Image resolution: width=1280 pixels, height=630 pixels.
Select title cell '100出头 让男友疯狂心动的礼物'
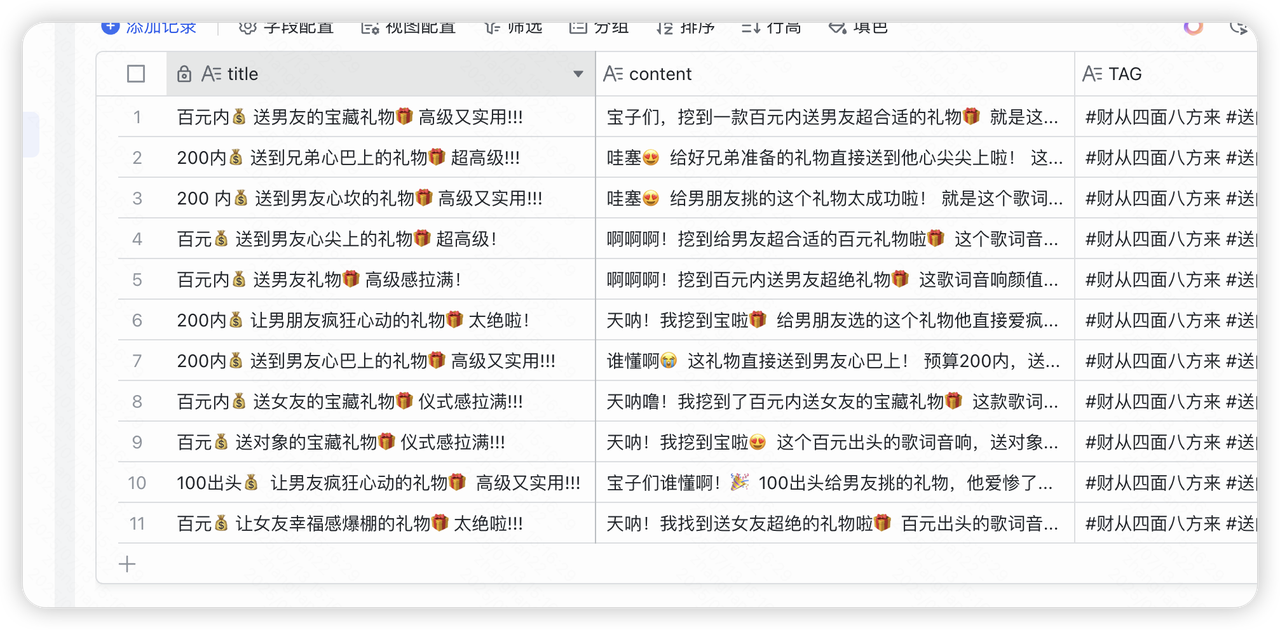coord(381,483)
